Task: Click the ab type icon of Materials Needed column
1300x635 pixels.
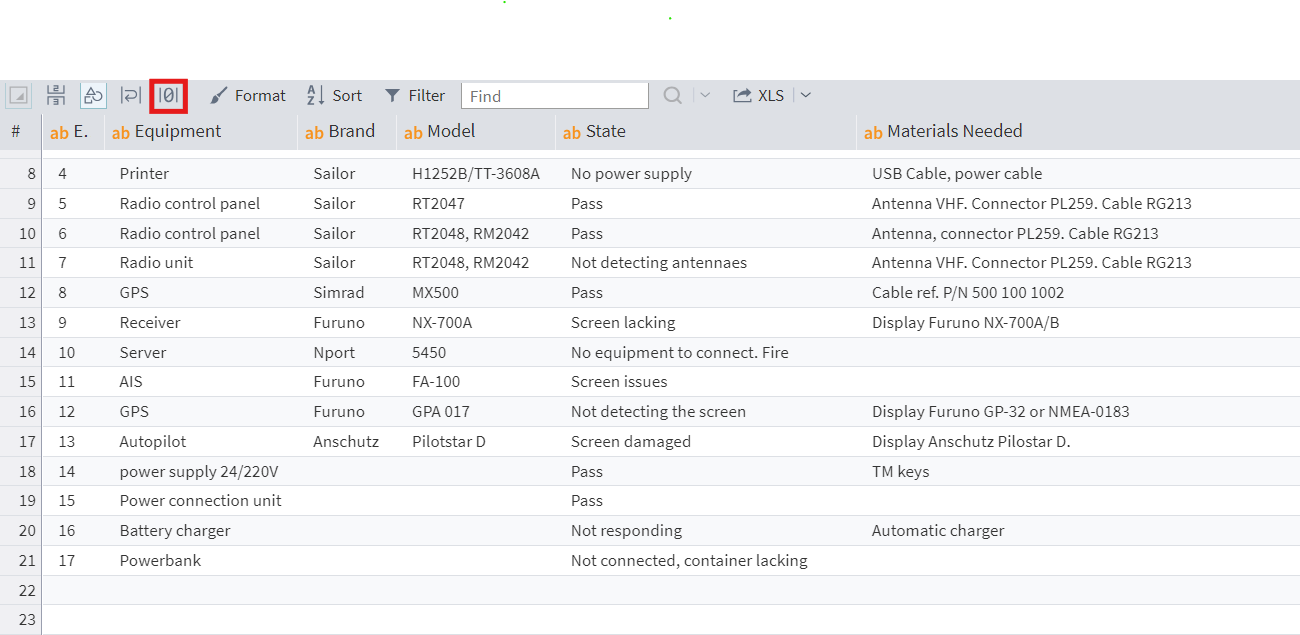Action: pos(873,132)
